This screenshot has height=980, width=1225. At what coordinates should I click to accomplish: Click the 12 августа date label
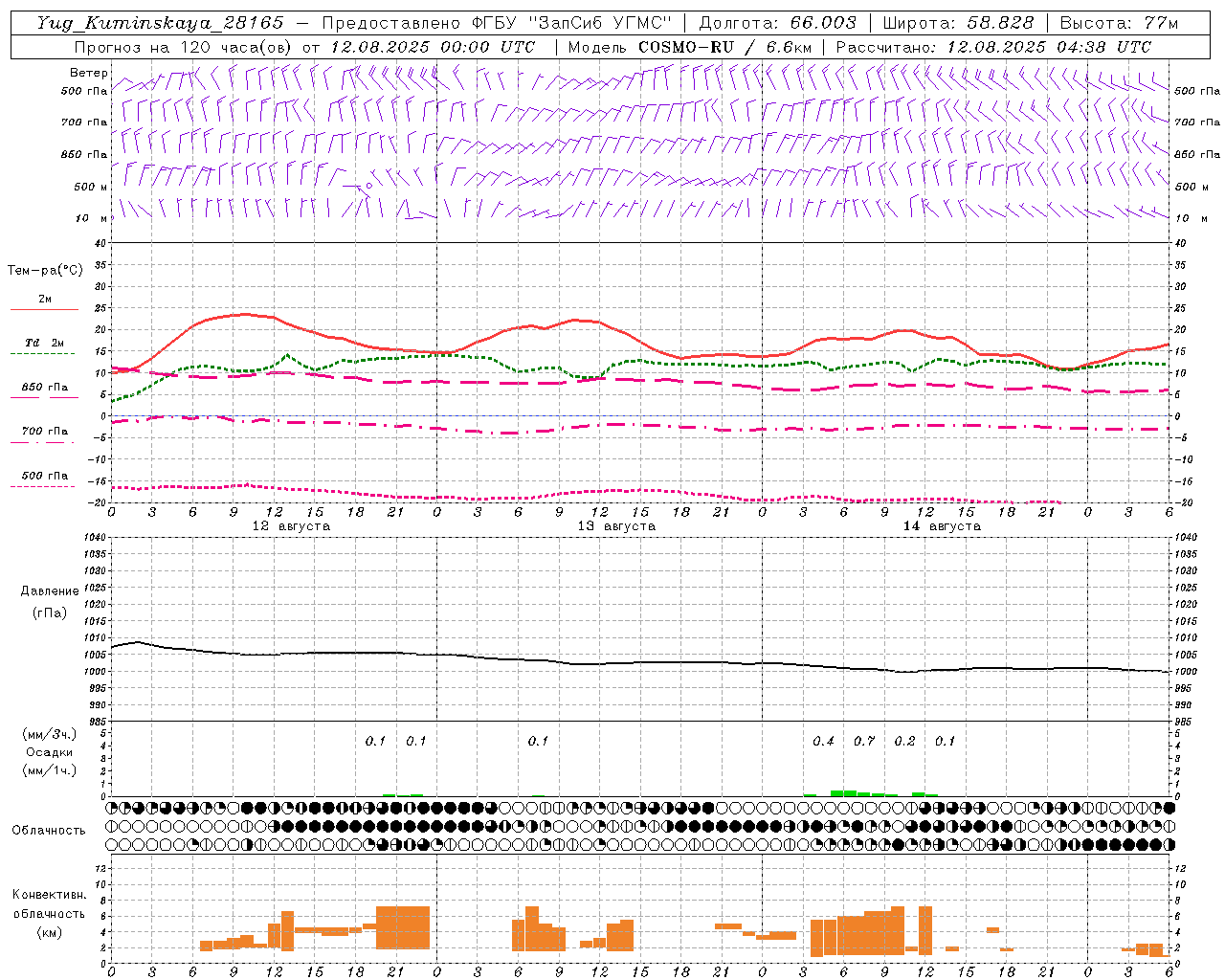coord(291,526)
